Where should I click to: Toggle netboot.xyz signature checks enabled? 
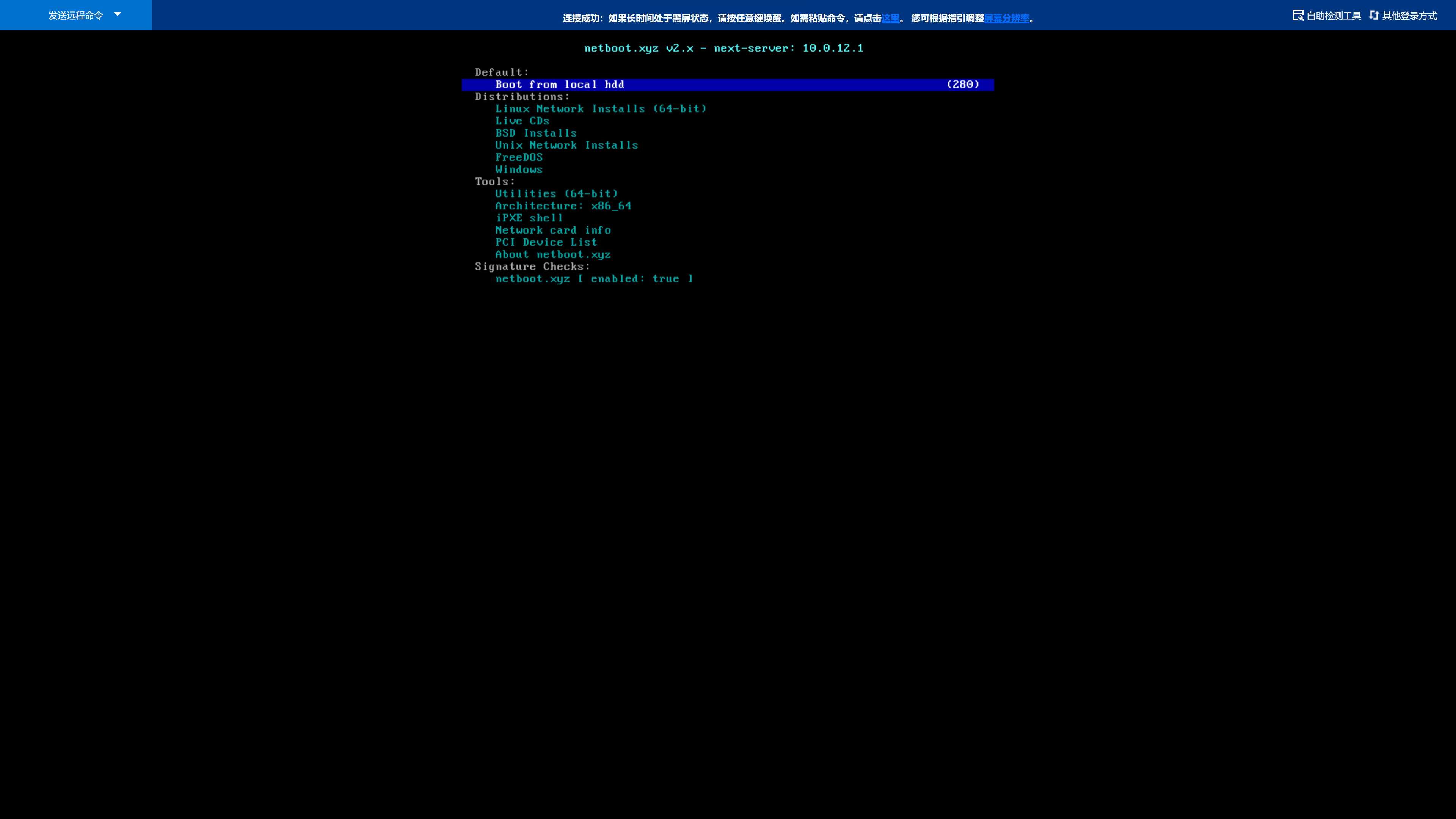click(x=593, y=279)
